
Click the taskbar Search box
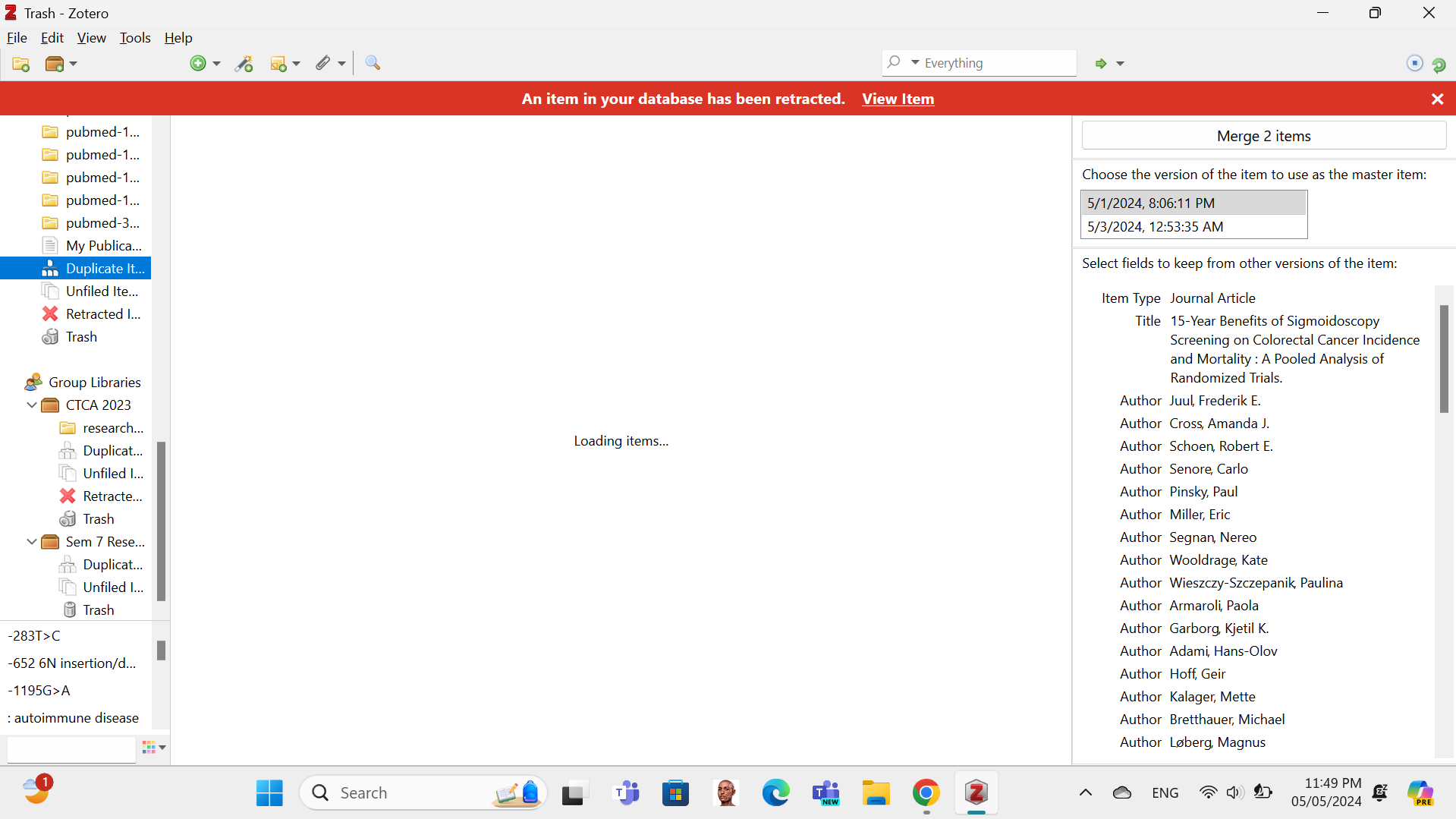point(423,792)
